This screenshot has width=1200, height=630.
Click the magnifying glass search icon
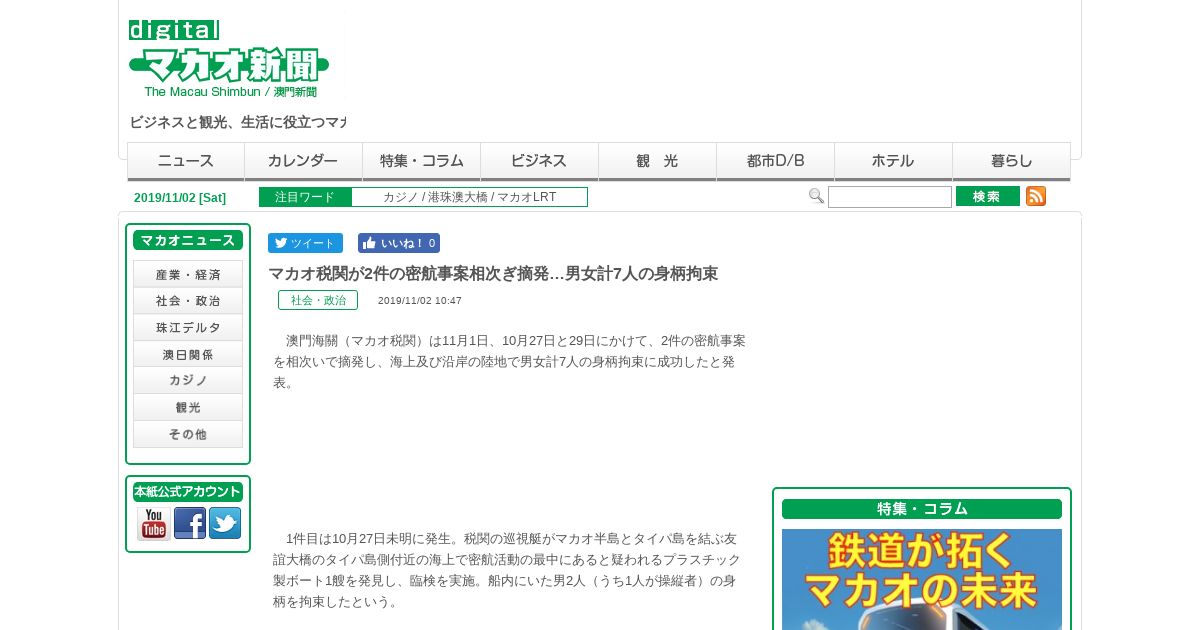point(816,196)
